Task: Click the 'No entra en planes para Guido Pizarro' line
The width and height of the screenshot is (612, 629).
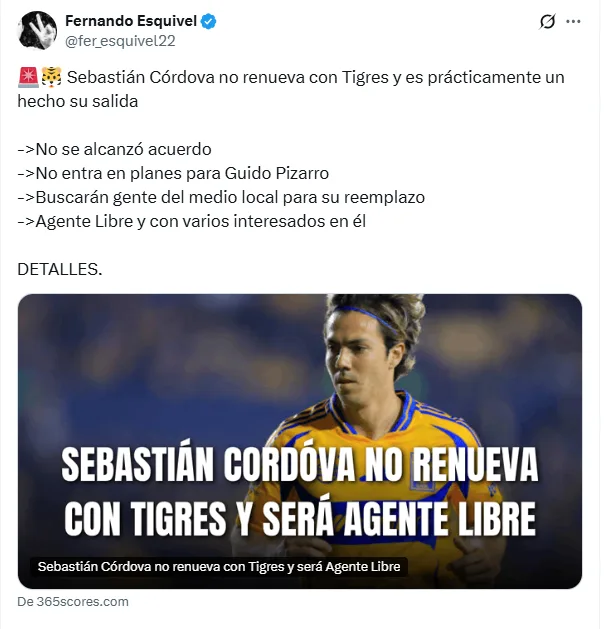Action: [x=173, y=173]
